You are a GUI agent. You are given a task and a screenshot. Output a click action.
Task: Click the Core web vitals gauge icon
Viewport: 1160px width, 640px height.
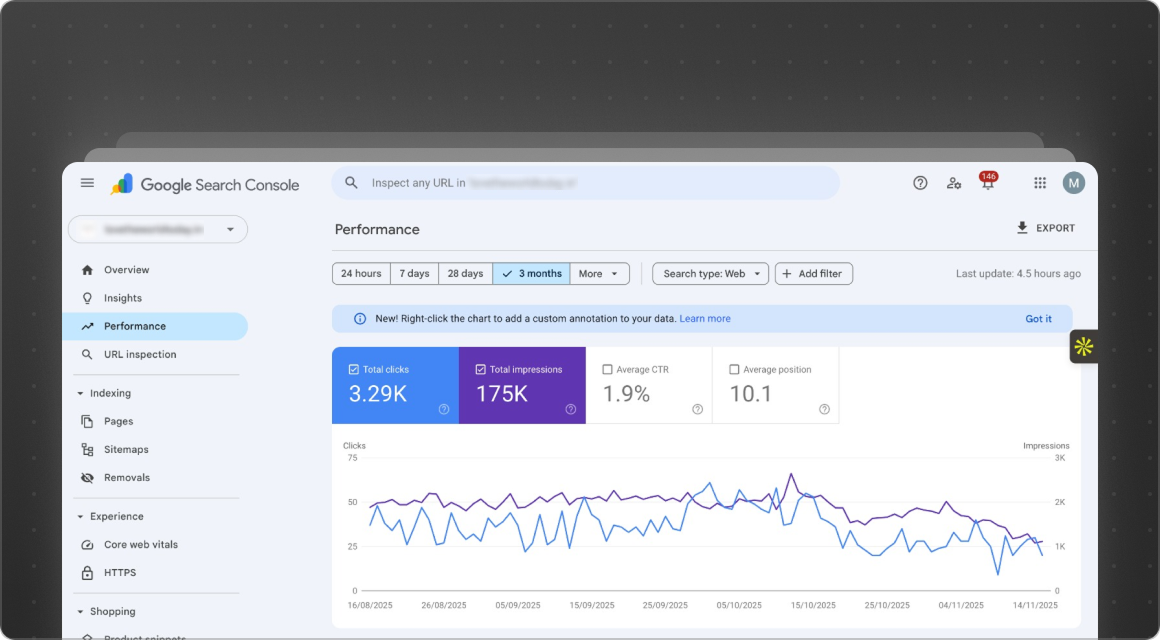87,545
